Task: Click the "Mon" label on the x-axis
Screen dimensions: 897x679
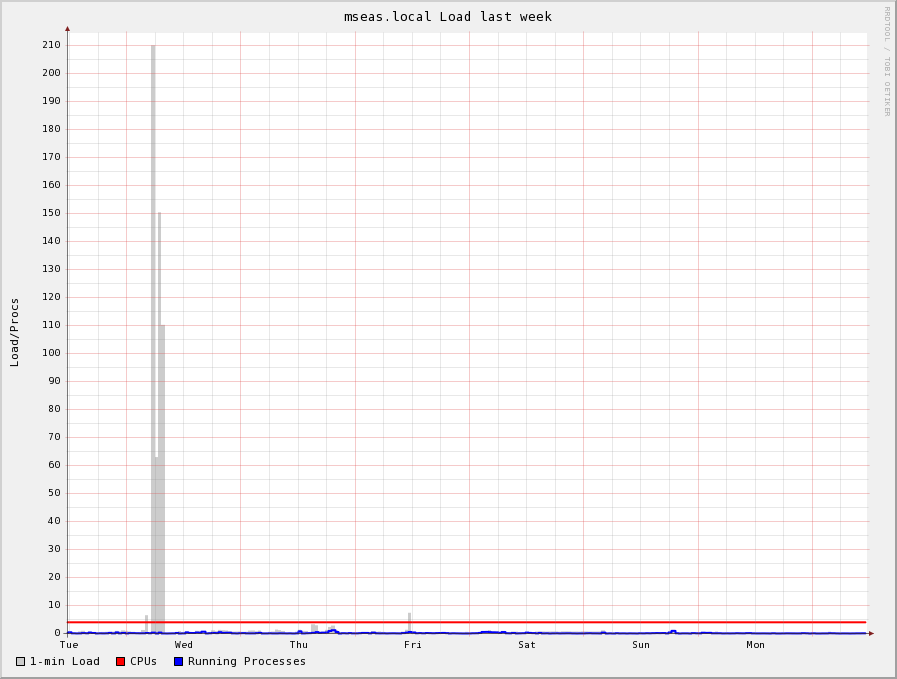Action: tap(755, 645)
